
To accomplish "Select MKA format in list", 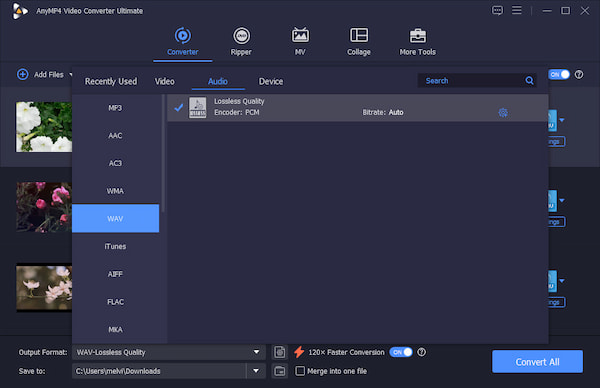I will (x=116, y=329).
